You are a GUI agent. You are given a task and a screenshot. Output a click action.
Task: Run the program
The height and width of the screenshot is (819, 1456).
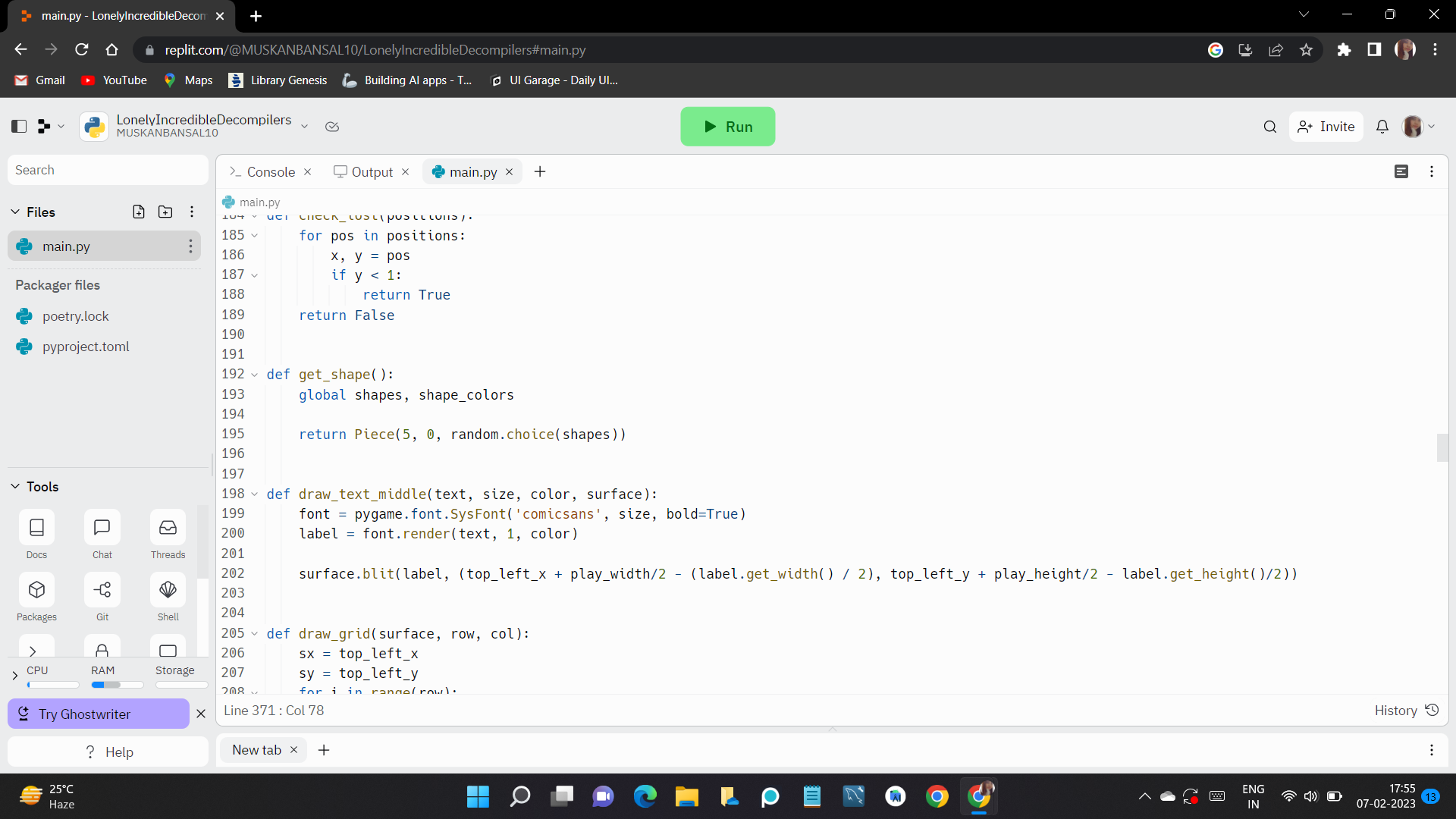pos(728,127)
